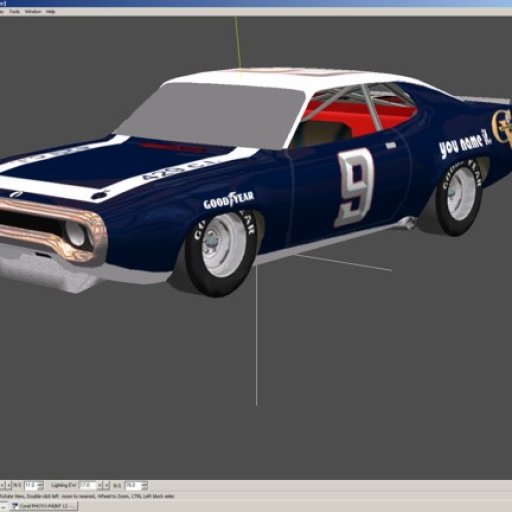512x512 pixels.
Task: Open the Help menu
Action: tap(51, 12)
